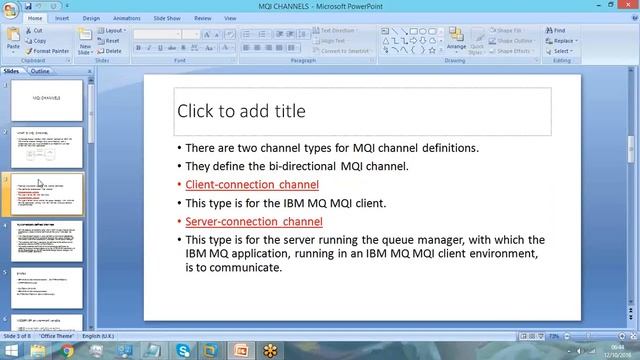Close the Slides pane
Screen dimensions: 640x360
pos(90,71)
